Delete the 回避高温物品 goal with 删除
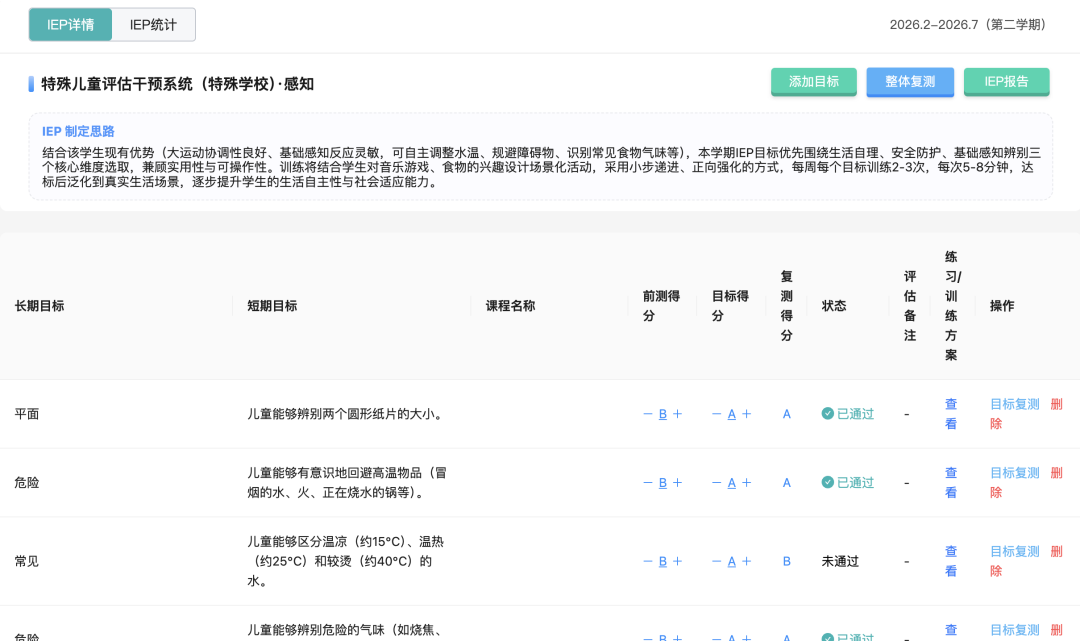 click(x=1057, y=473)
